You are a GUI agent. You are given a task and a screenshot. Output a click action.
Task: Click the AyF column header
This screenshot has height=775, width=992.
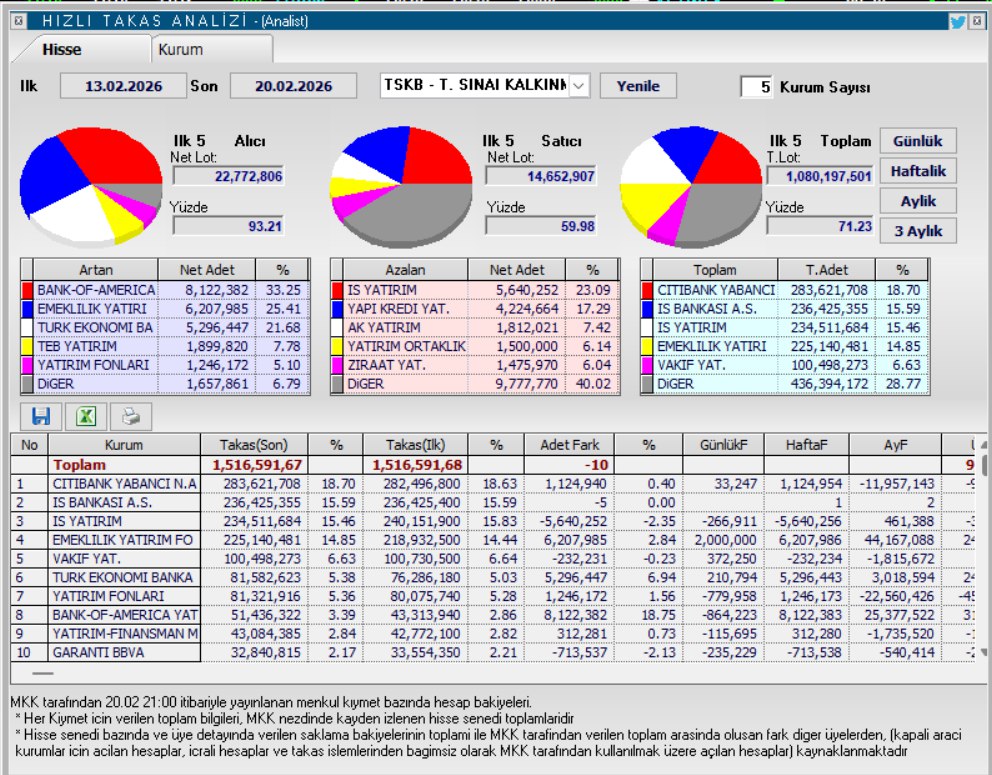click(x=895, y=445)
